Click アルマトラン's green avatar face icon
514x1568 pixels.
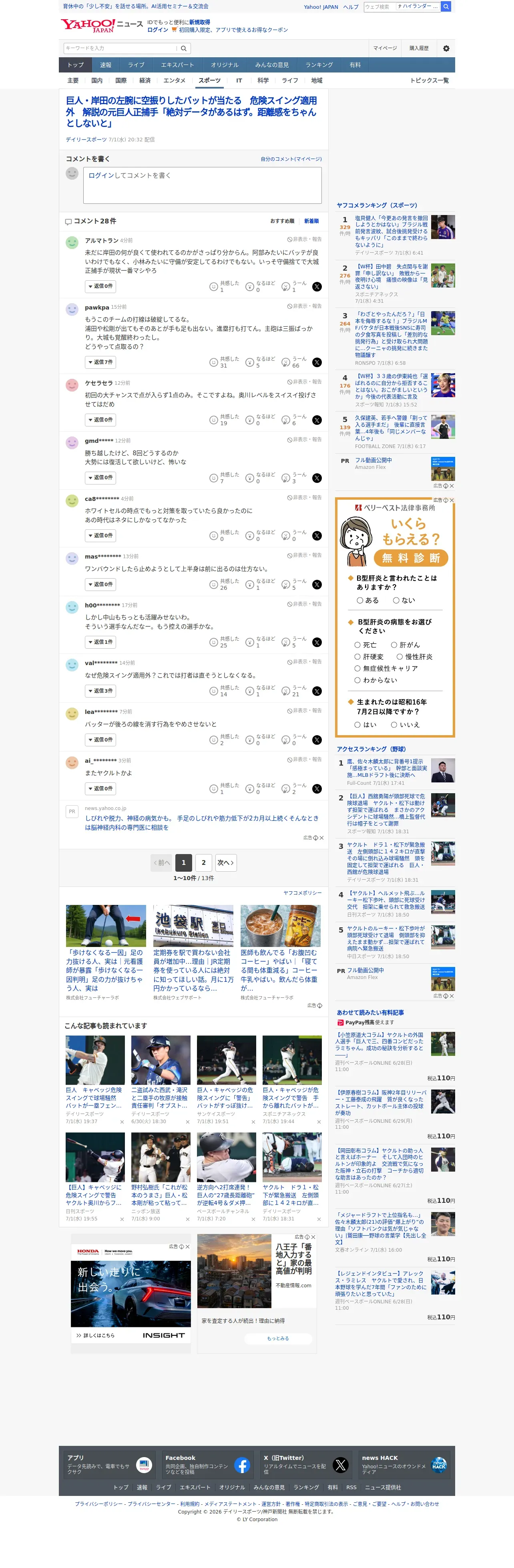coord(72,242)
